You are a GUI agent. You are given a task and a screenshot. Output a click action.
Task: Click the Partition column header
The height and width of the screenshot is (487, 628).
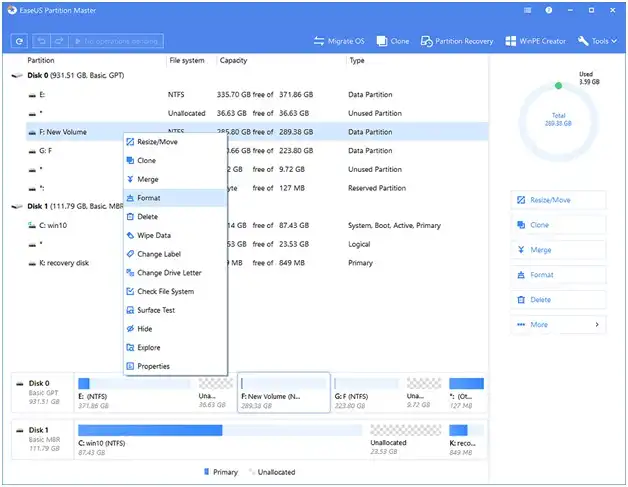click(41, 60)
